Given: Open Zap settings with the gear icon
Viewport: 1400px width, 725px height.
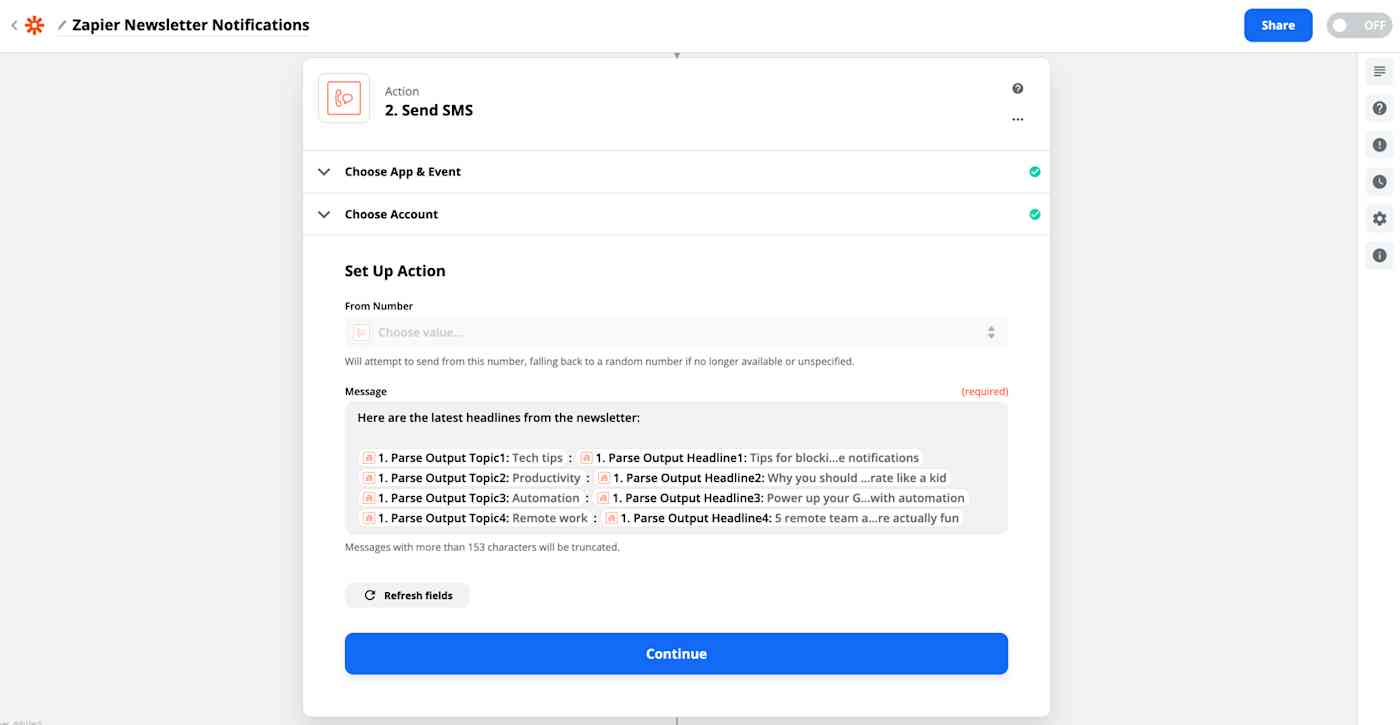Looking at the screenshot, I should point(1379,217).
